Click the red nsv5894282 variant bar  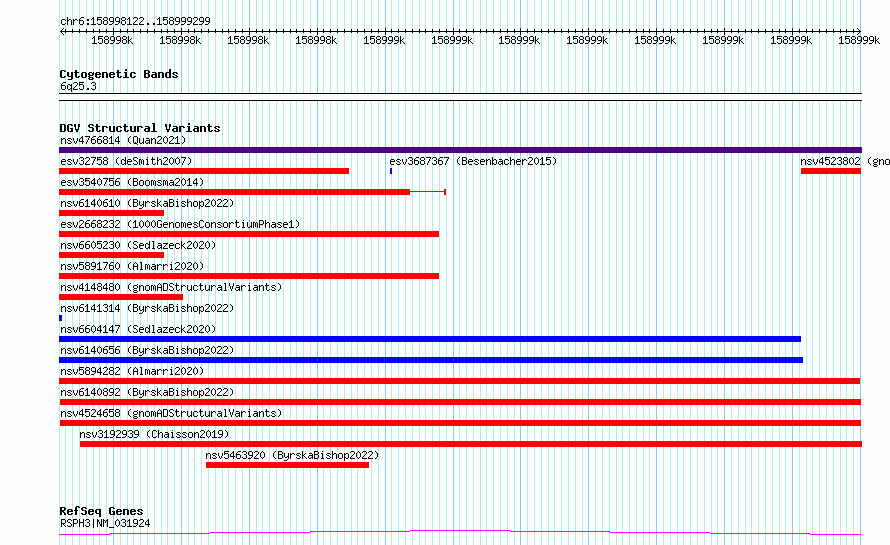(x=460, y=381)
